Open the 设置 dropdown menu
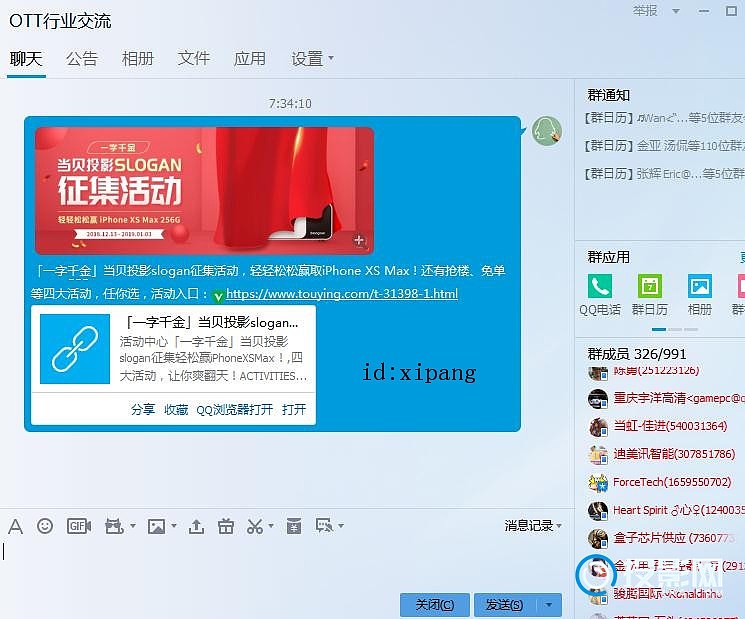Image resolution: width=745 pixels, height=619 pixels. 312,59
